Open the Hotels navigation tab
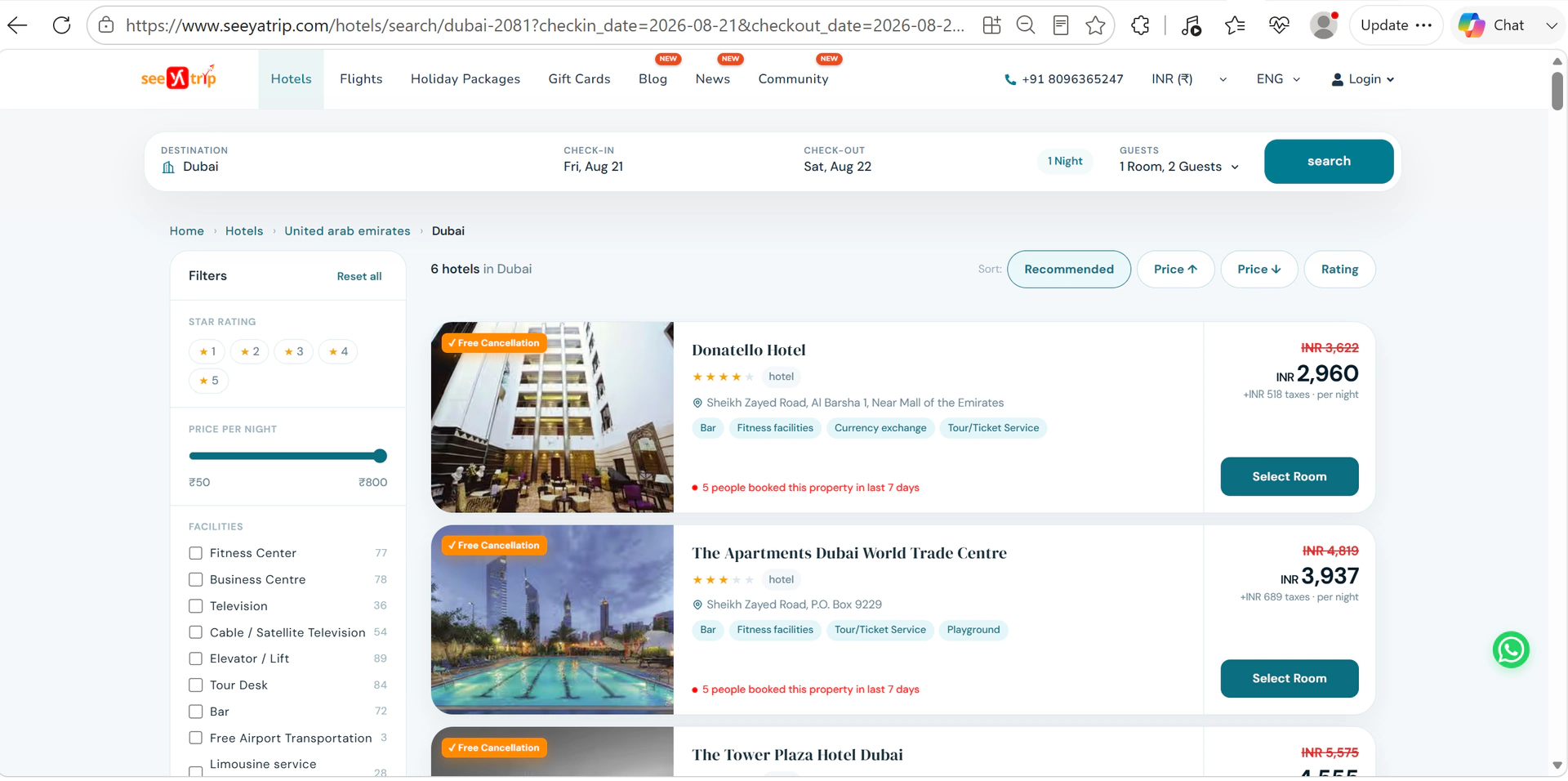1568x781 pixels. coord(292,79)
